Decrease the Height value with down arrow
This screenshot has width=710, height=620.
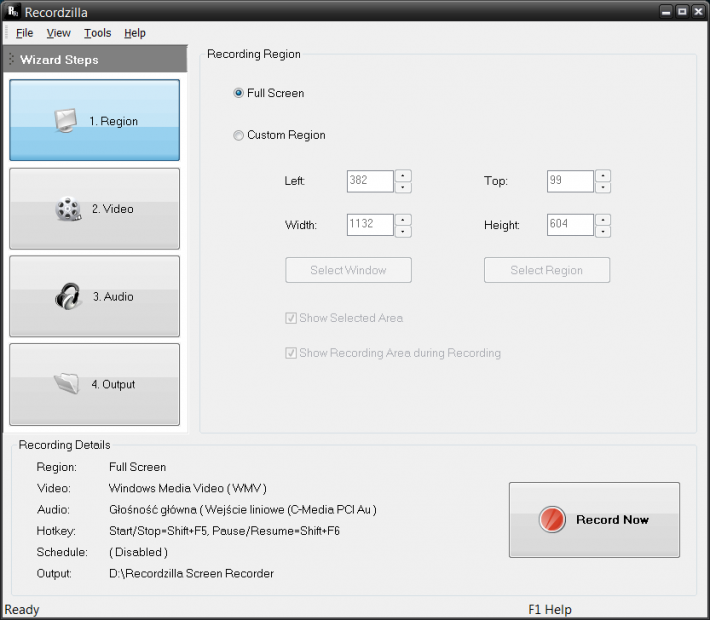603,231
